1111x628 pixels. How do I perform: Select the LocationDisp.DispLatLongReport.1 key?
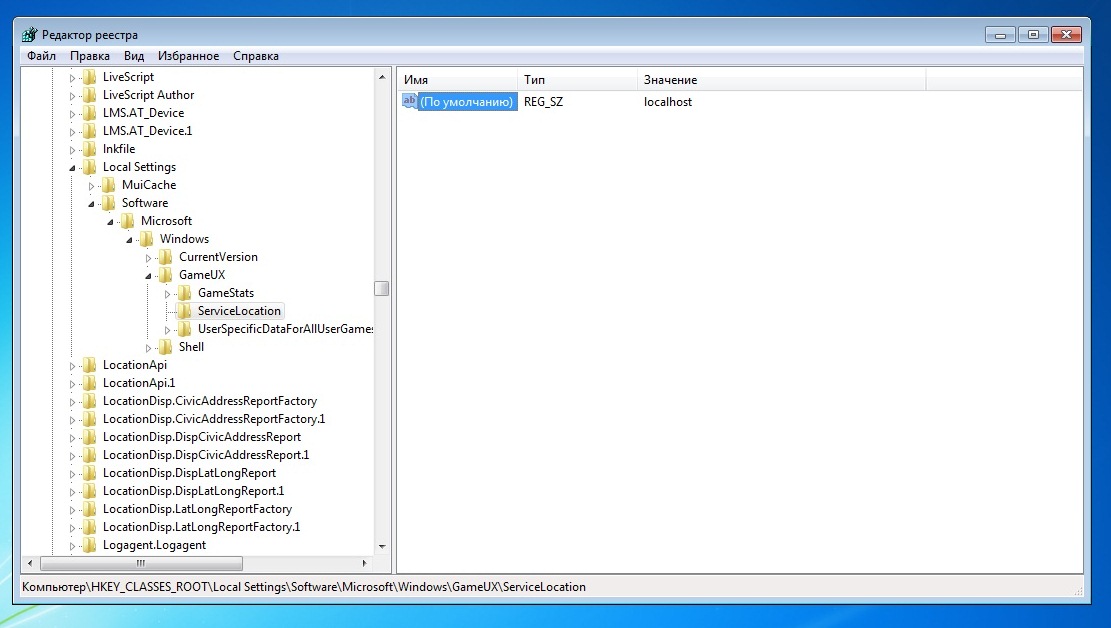click(x=193, y=490)
